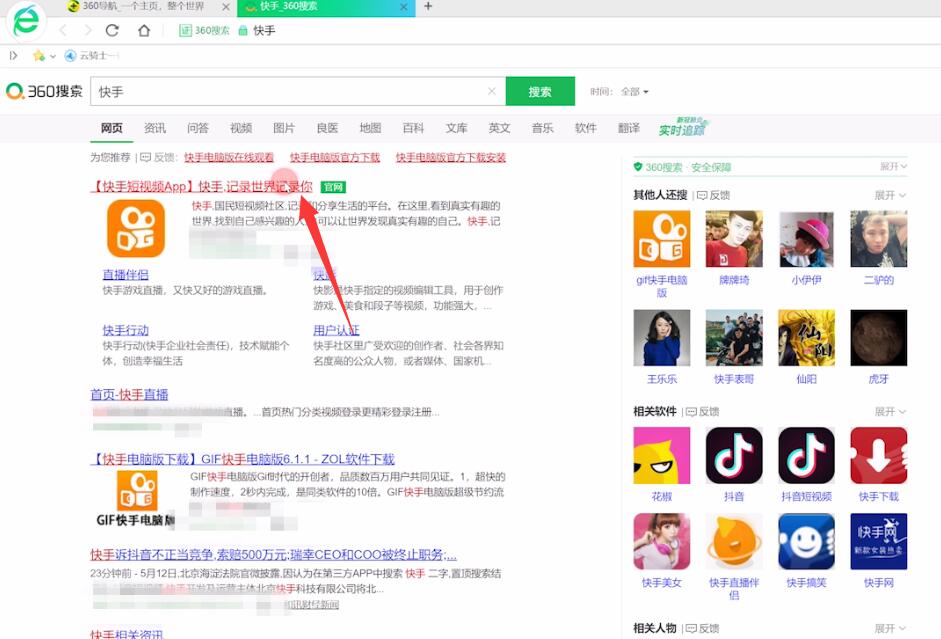Open the 二驴的 photo
The image size is (941, 639).
pos(879,239)
